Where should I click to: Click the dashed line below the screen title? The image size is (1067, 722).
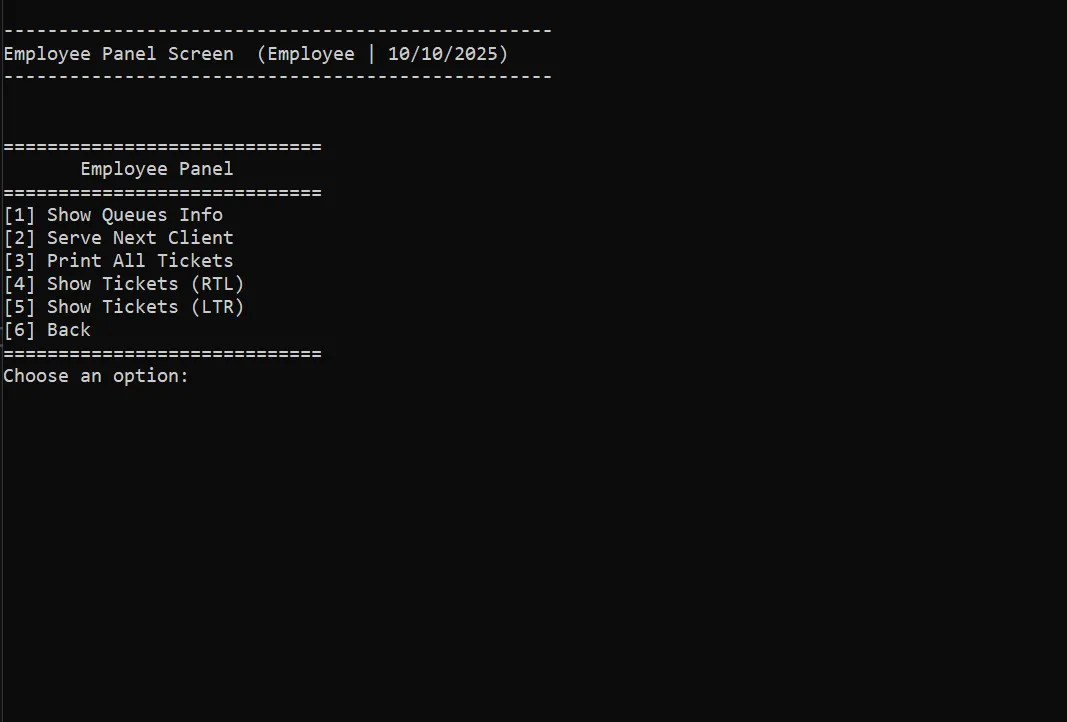click(277, 77)
